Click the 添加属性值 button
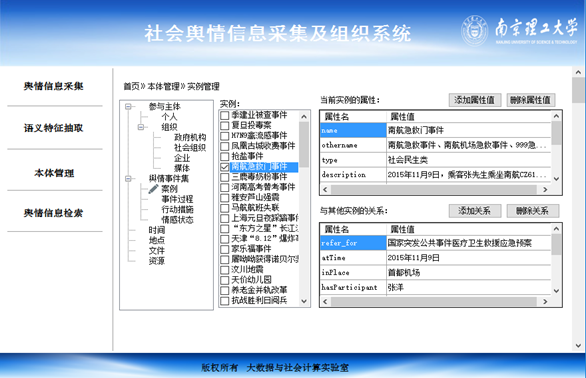Screen dimensions: 586x378 [x=475, y=100]
